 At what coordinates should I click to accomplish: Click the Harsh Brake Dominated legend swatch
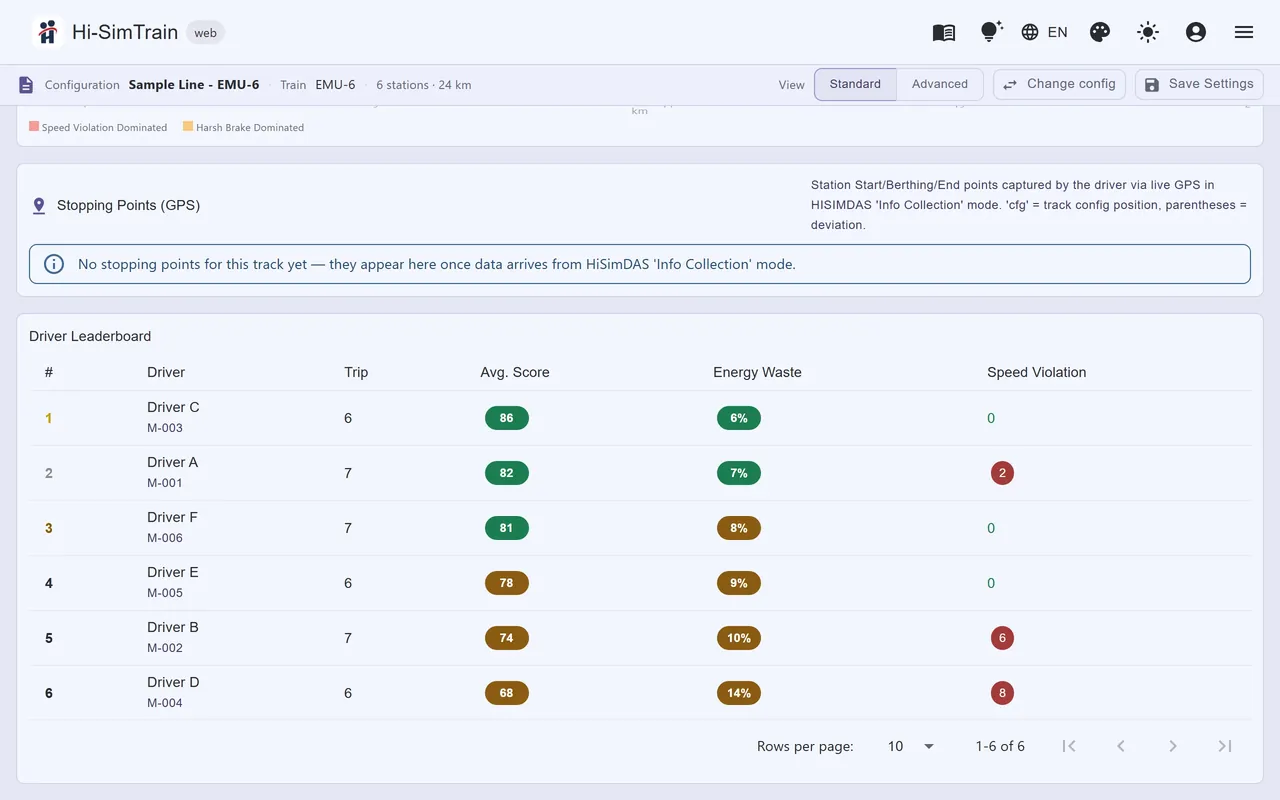tap(188, 127)
